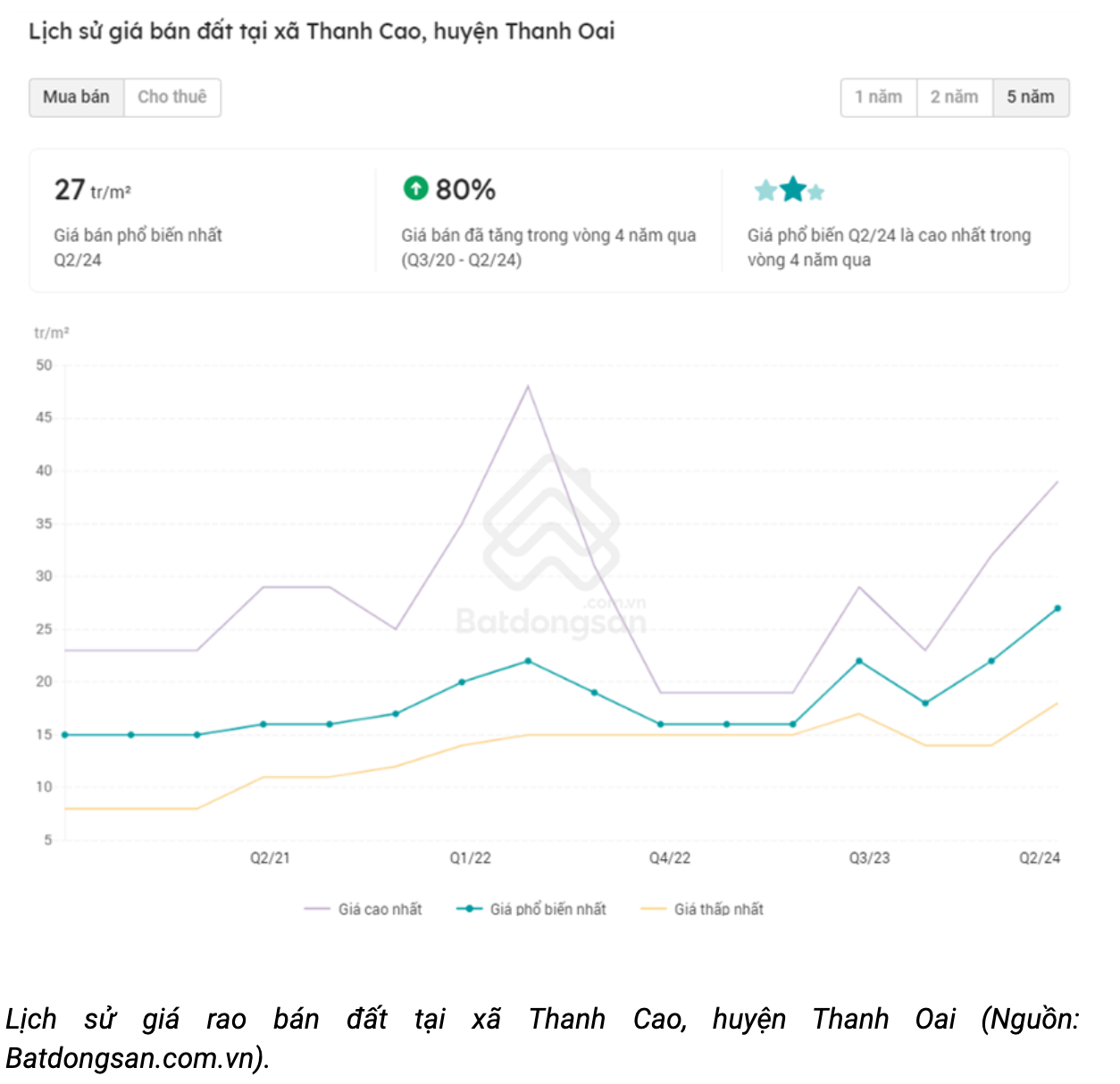Click the first teal data point at 15

(65, 735)
